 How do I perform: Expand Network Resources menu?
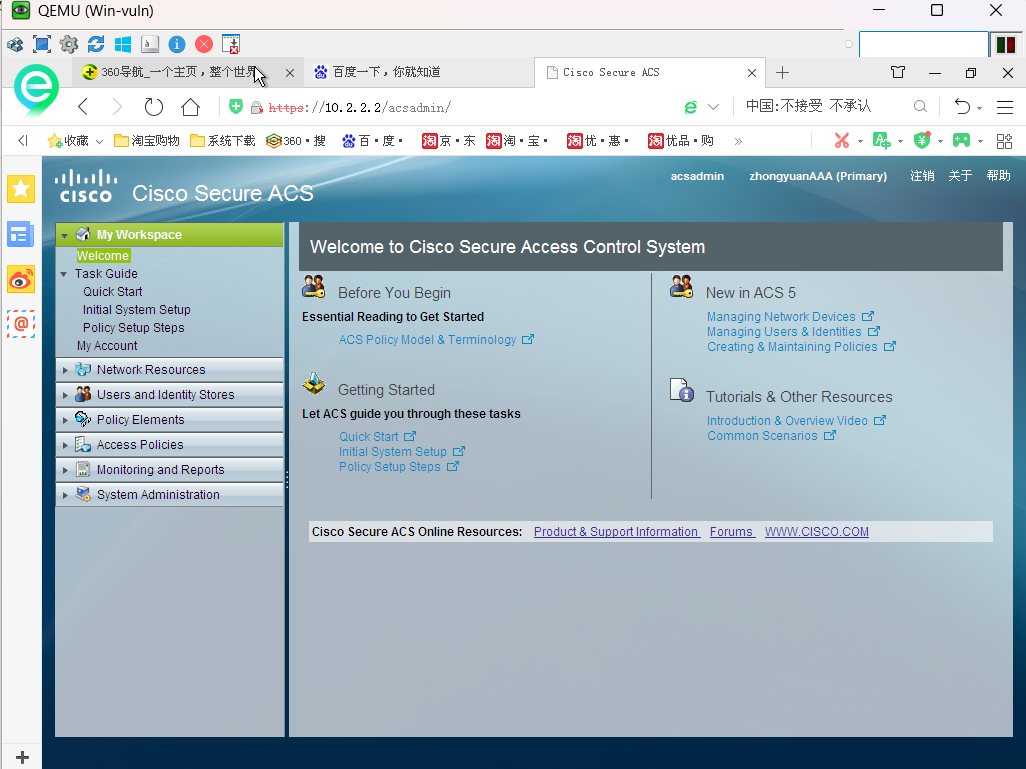coord(65,370)
